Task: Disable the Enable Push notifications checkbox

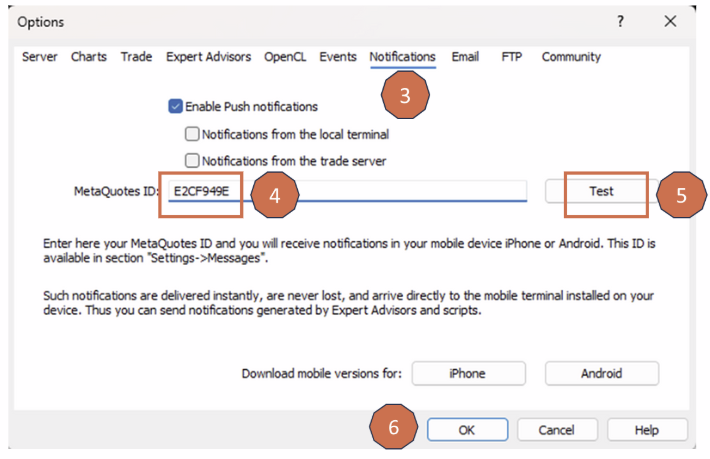Action: coord(176,106)
